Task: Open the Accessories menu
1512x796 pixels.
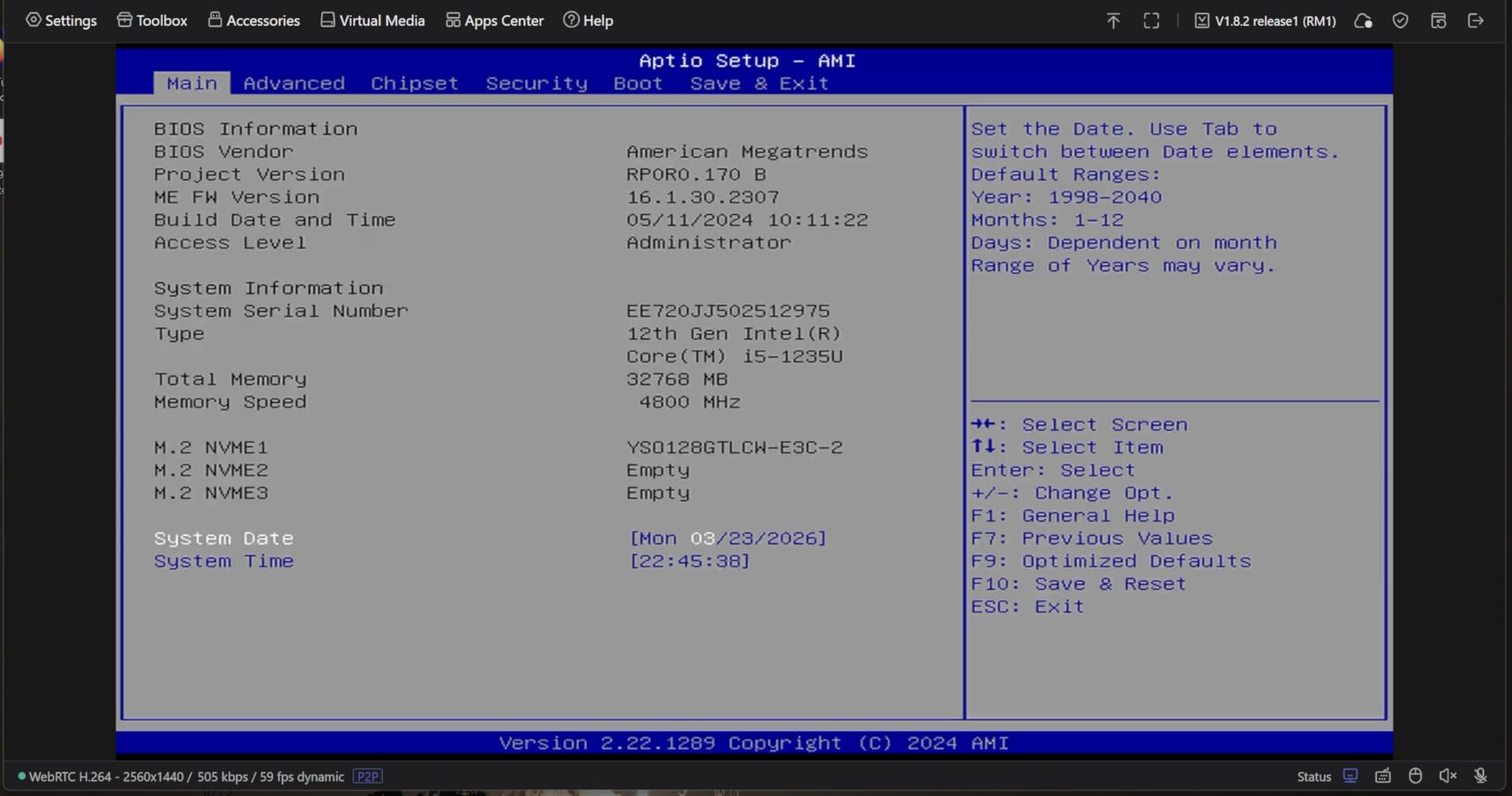Action: click(x=254, y=20)
